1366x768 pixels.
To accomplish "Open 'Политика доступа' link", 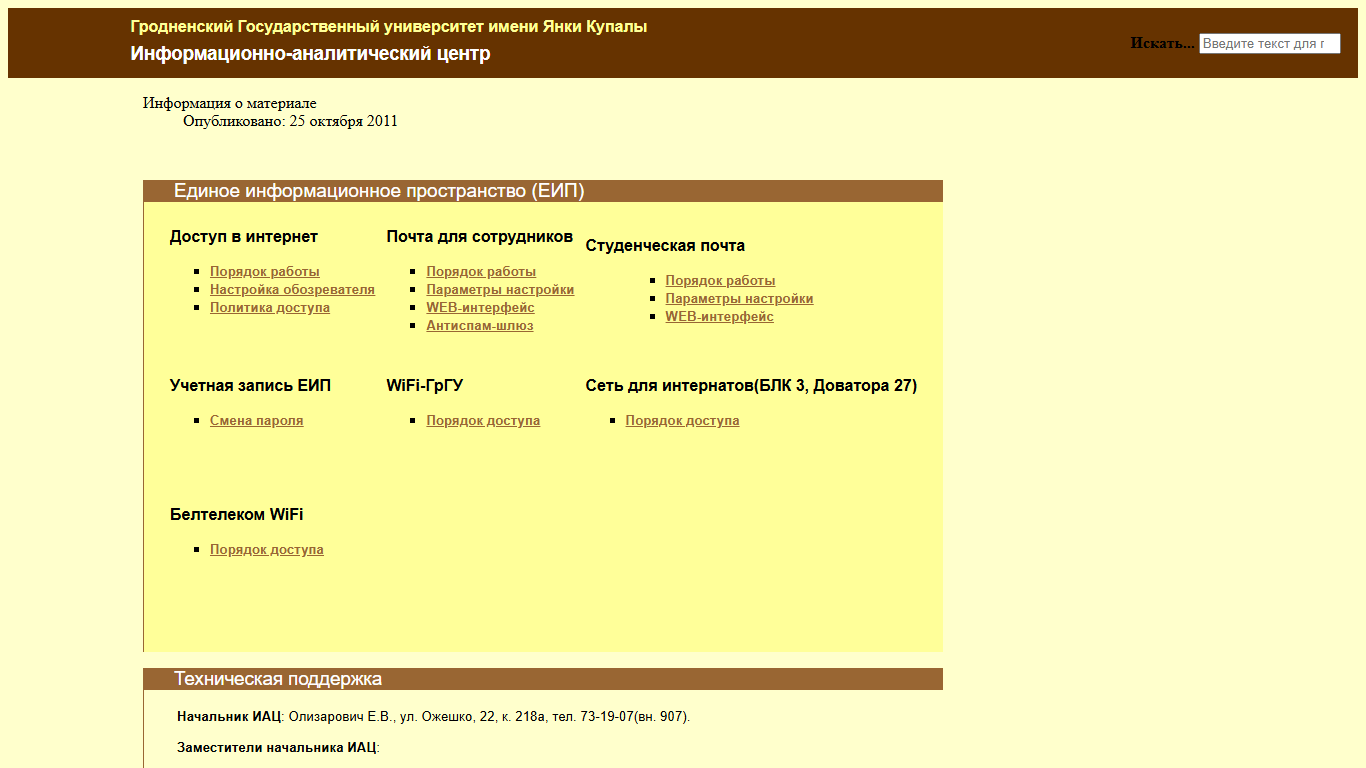I will coord(270,308).
